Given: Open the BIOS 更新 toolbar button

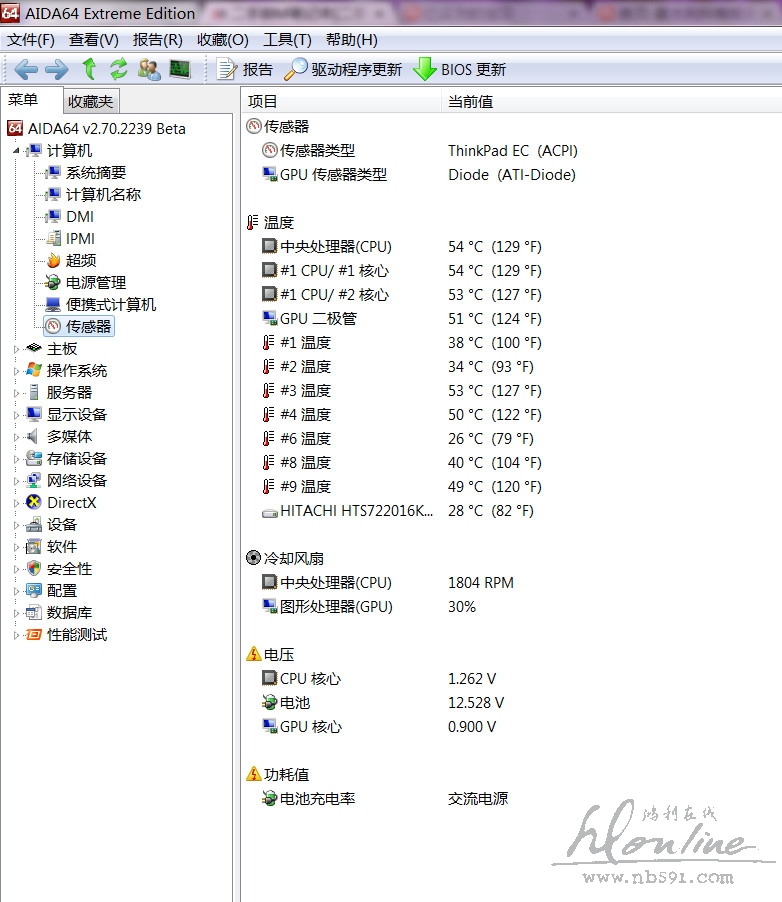Looking at the screenshot, I should point(460,69).
